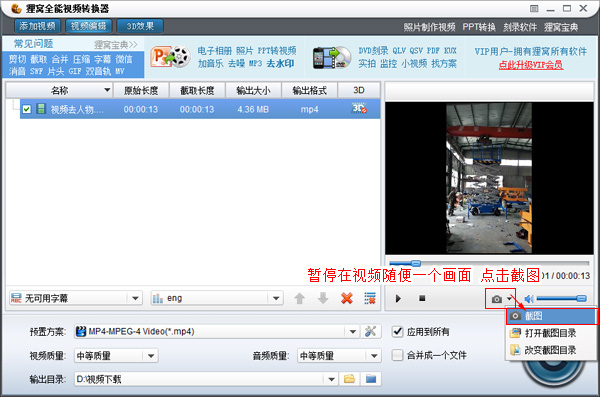This screenshot has height=397, width=600.
Task: Uncheck the video file row checkbox
Action: (26, 109)
